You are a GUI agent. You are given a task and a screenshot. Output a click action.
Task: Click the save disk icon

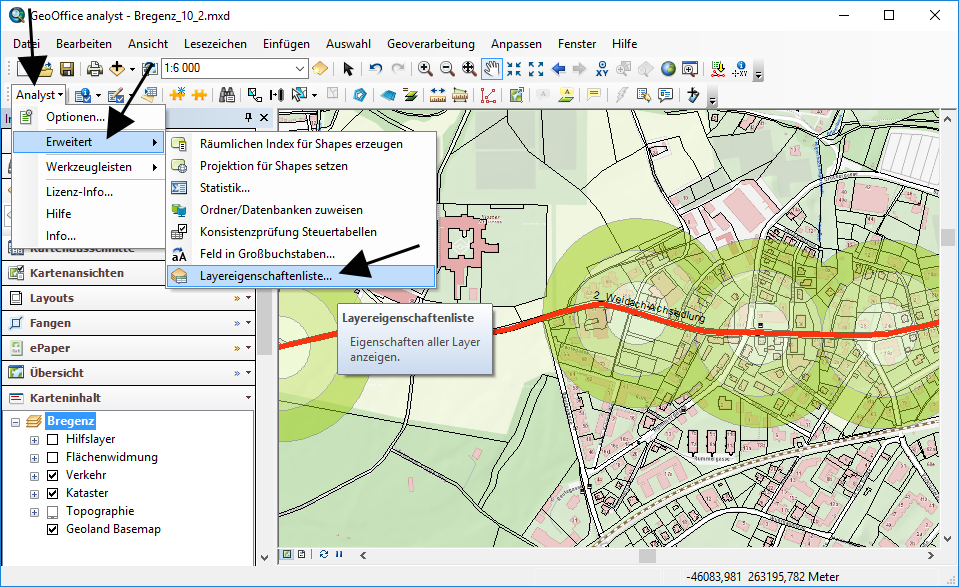coord(67,69)
